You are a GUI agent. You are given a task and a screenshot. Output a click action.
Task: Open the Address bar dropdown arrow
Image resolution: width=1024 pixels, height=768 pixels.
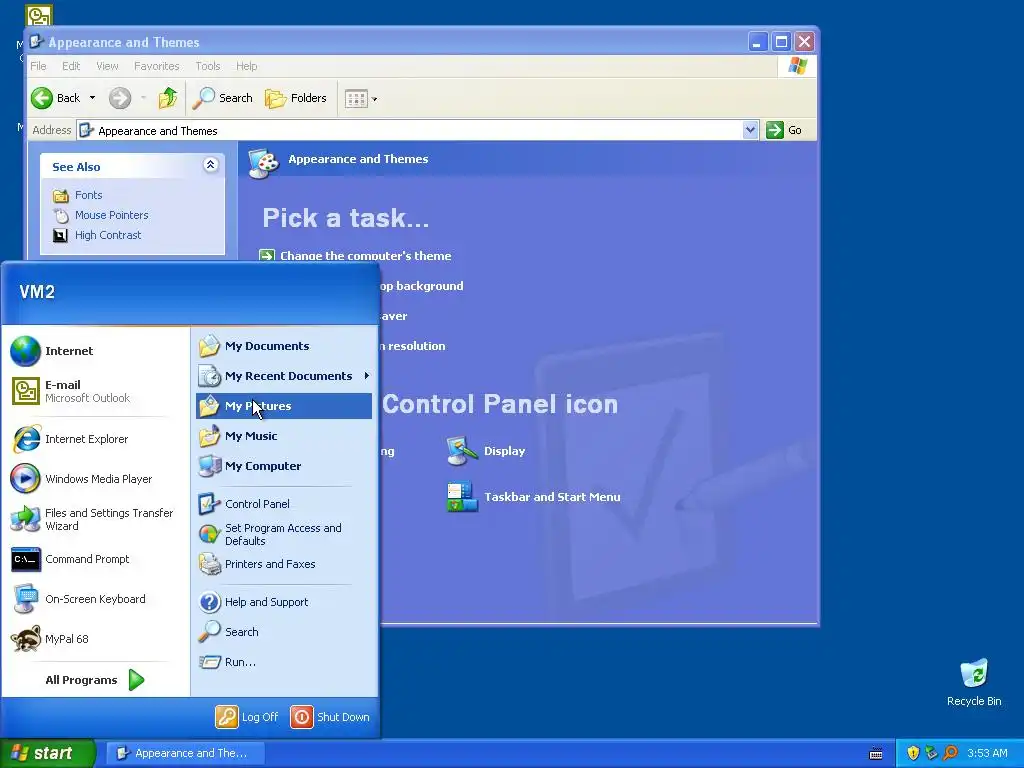click(750, 130)
